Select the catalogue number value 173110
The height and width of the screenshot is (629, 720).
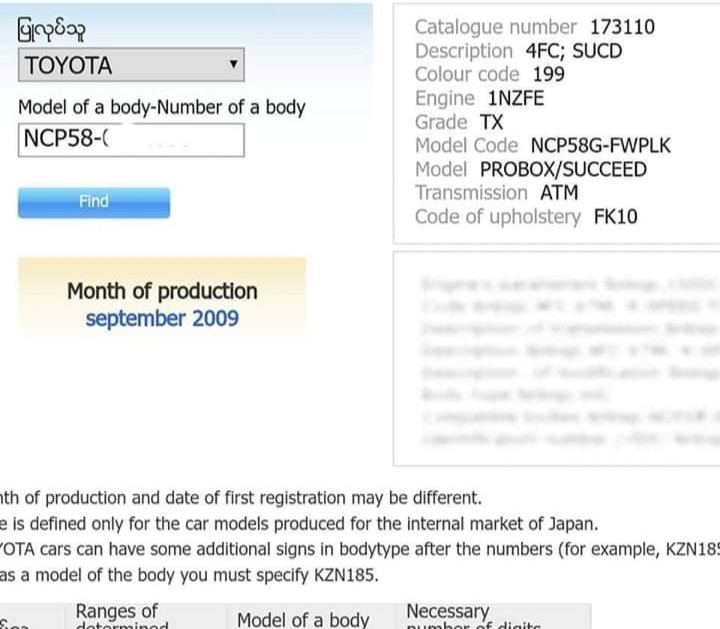(x=622, y=27)
